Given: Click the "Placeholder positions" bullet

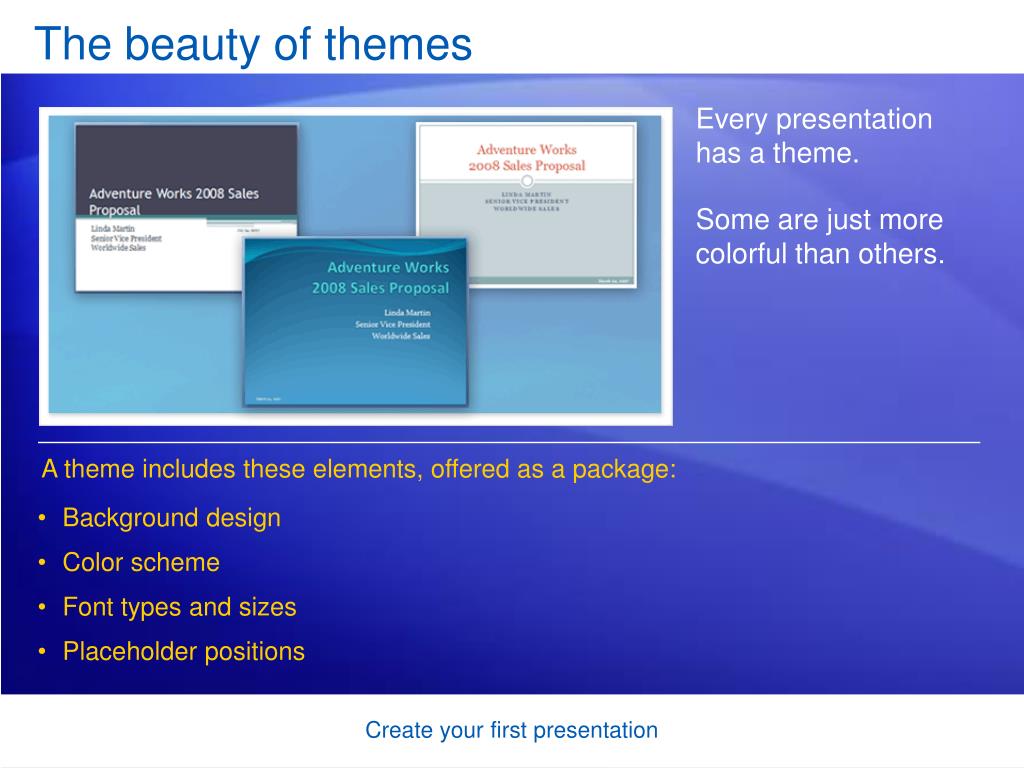Looking at the screenshot, I should coord(184,651).
